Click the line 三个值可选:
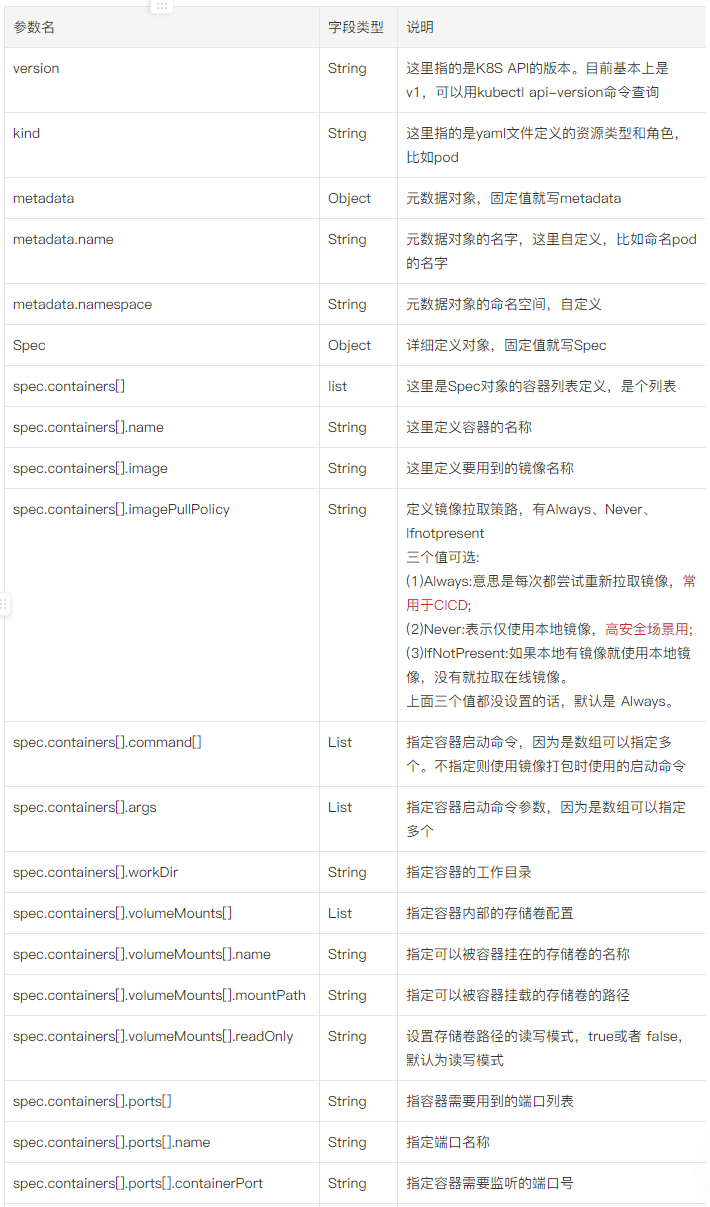Viewport: 710px width, 1207px height. click(444, 557)
